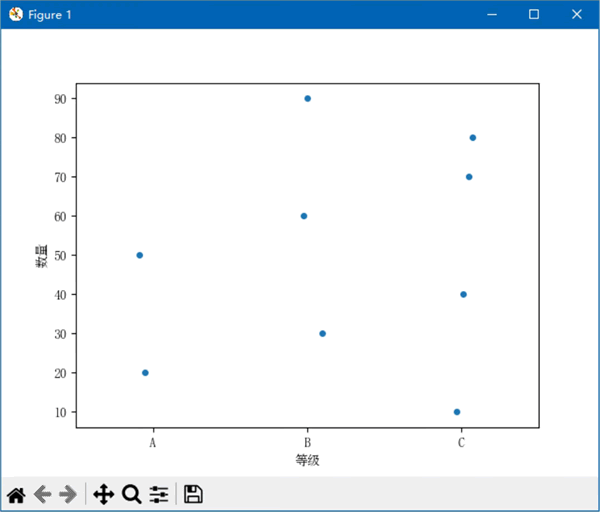Viewport: 600px width, 512px height.
Task: Click the data point at C, 70
Action: 469,177
